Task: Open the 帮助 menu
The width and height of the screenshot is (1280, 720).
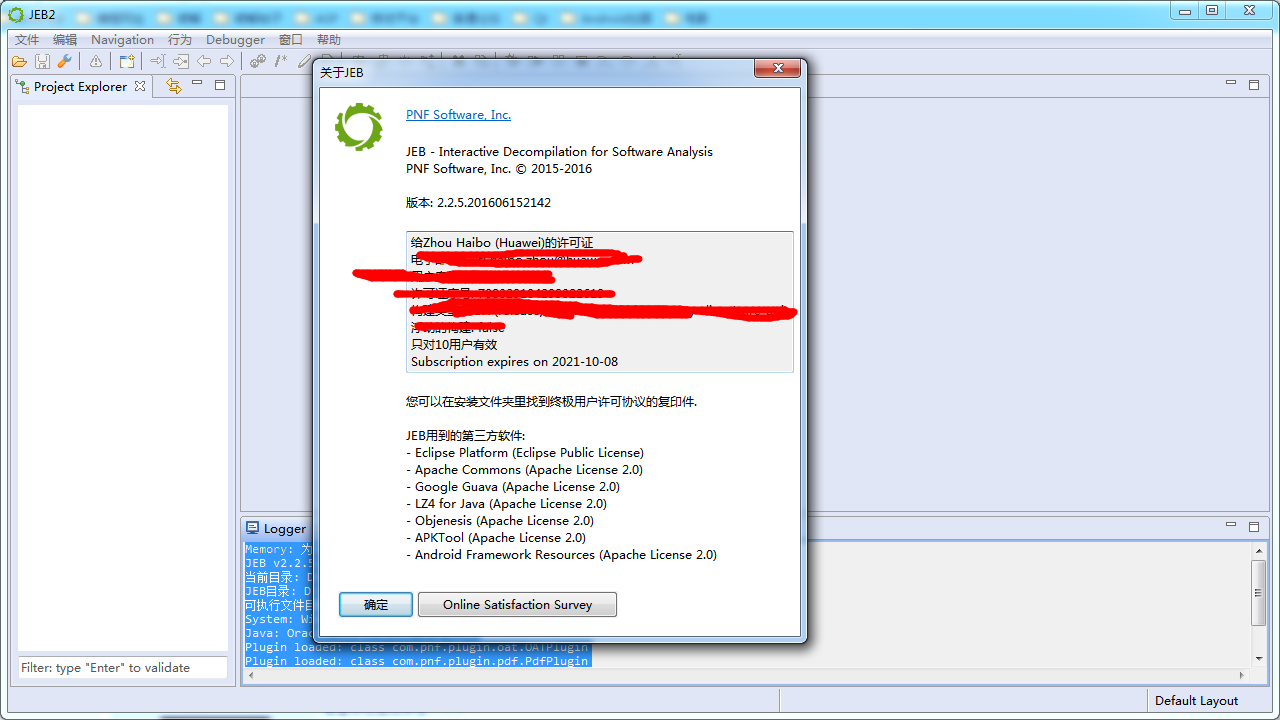Action: [x=329, y=40]
